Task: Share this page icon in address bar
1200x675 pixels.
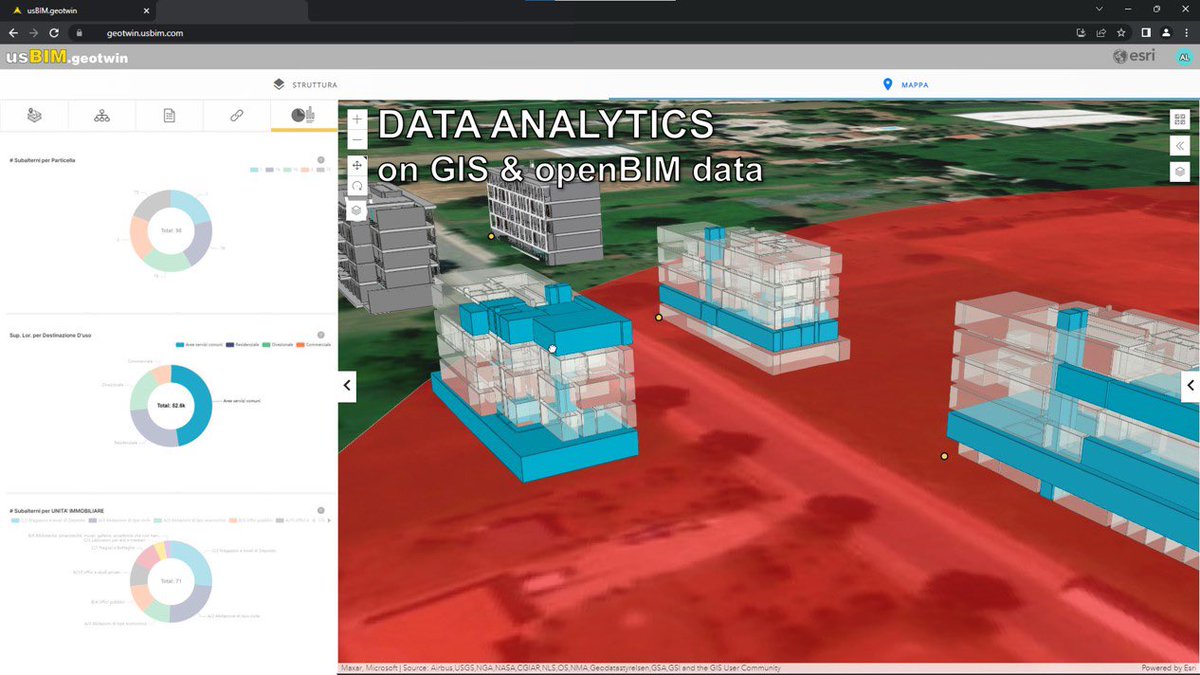Action: point(1101,32)
